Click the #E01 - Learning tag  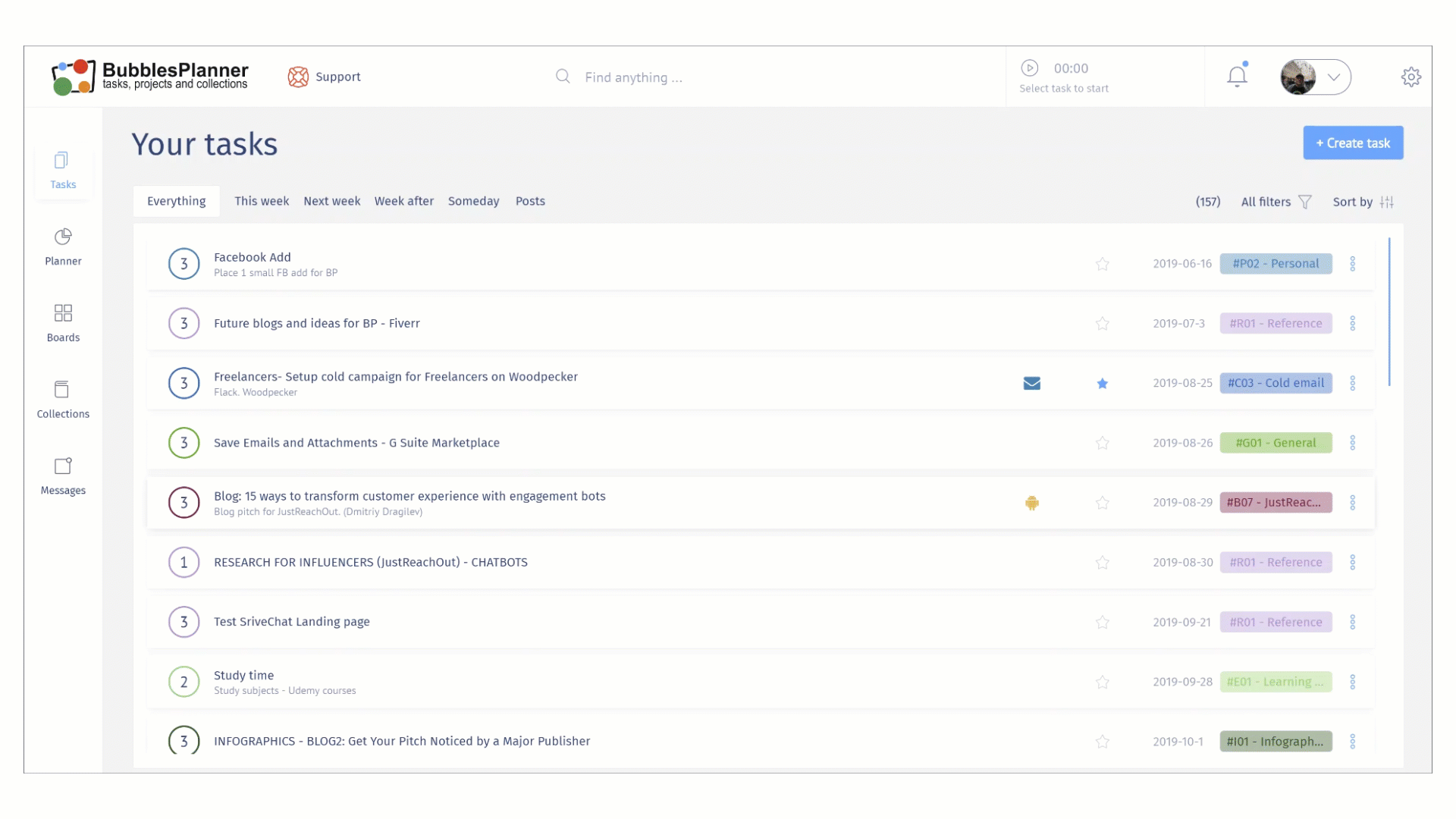pyautogui.click(x=1276, y=682)
